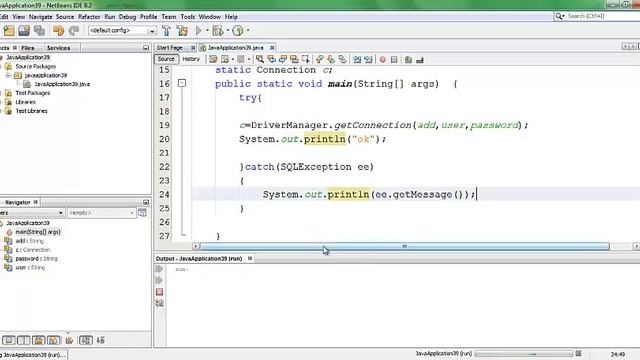
Task: Collapse the main method code fold
Action: [x=182, y=83]
